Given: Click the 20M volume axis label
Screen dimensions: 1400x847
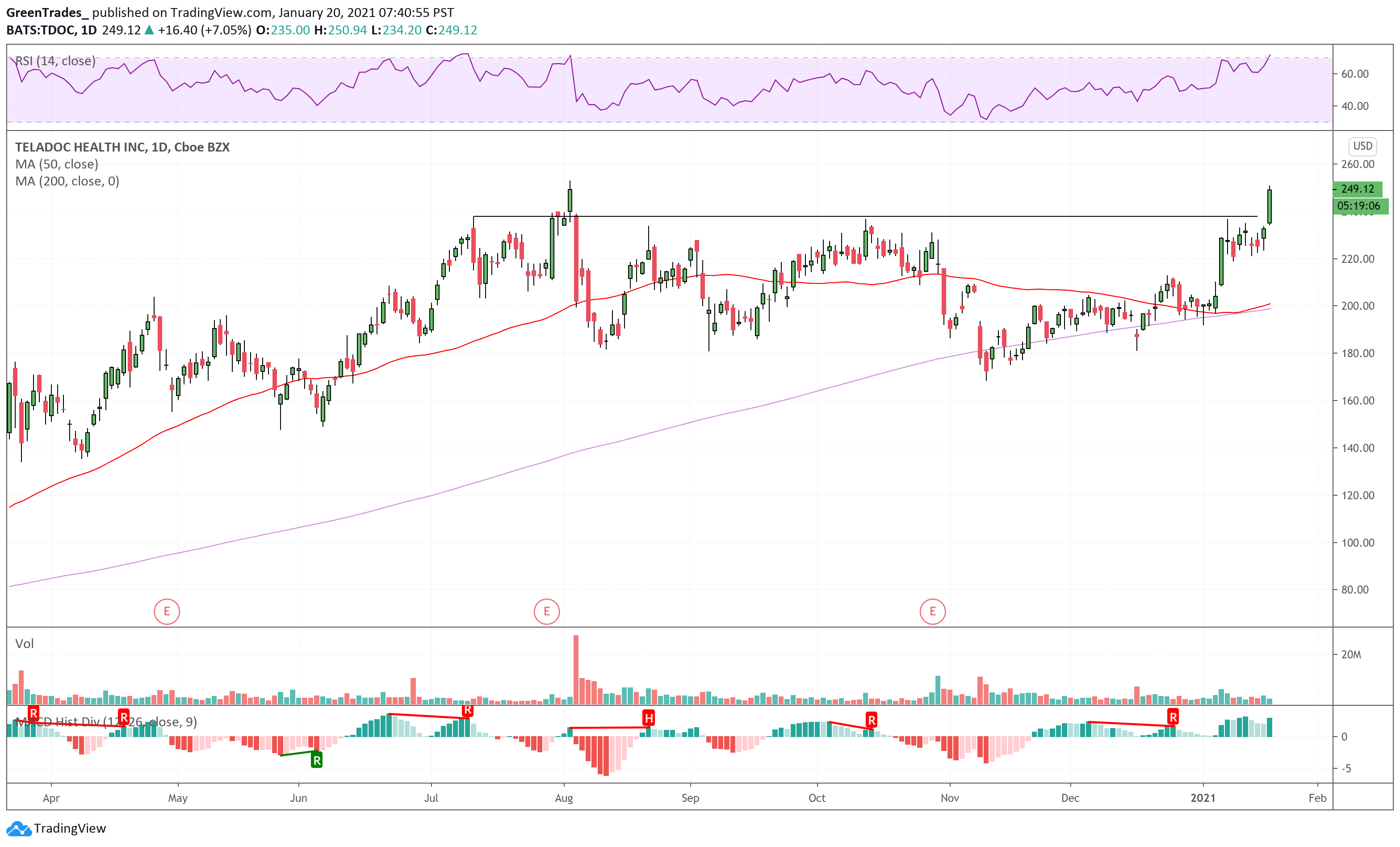Looking at the screenshot, I should coord(1351,655).
